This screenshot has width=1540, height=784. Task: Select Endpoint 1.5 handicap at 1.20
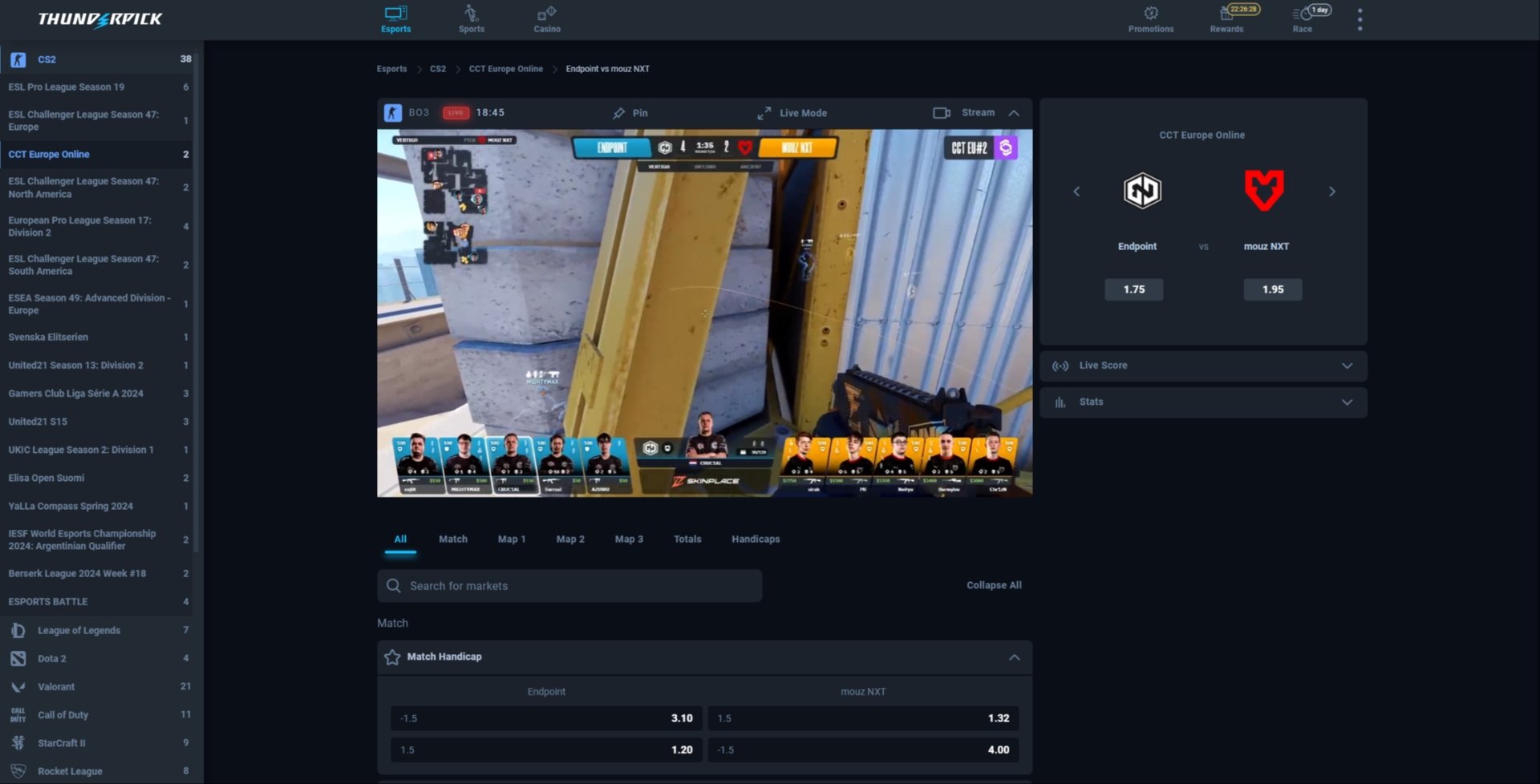pos(546,750)
